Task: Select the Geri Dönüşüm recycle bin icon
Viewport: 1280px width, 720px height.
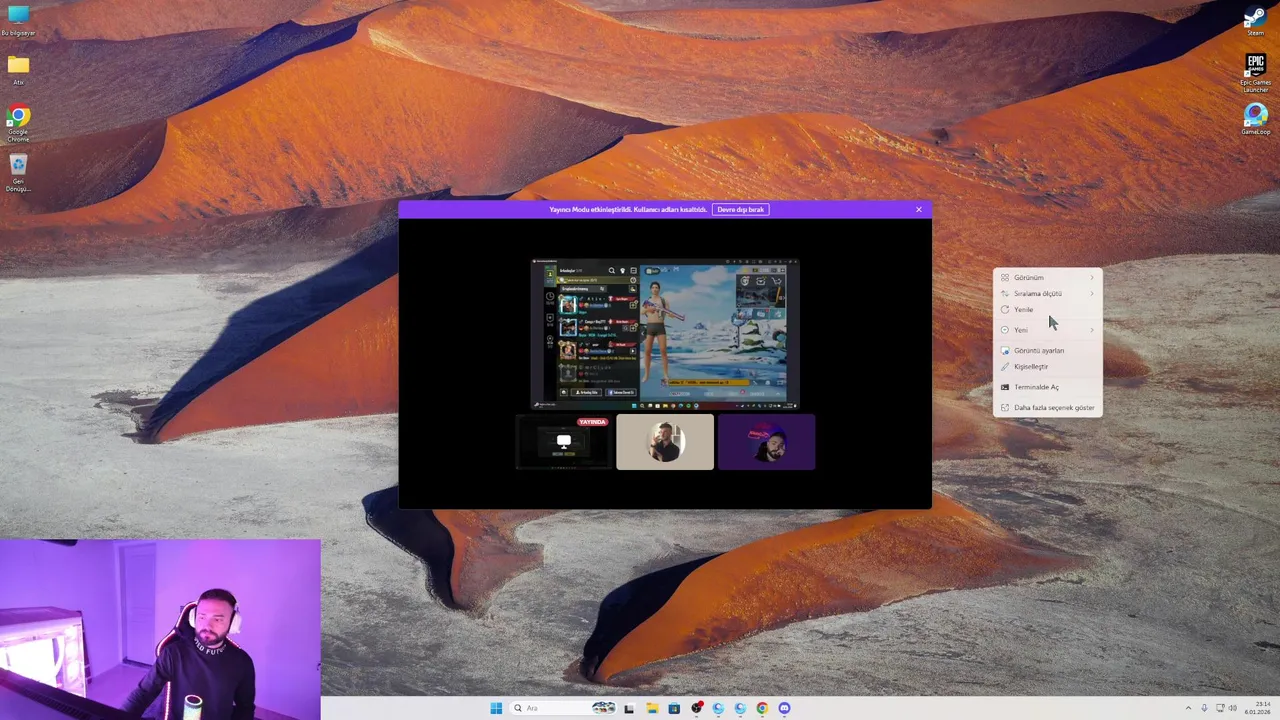Action: (x=18, y=173)
